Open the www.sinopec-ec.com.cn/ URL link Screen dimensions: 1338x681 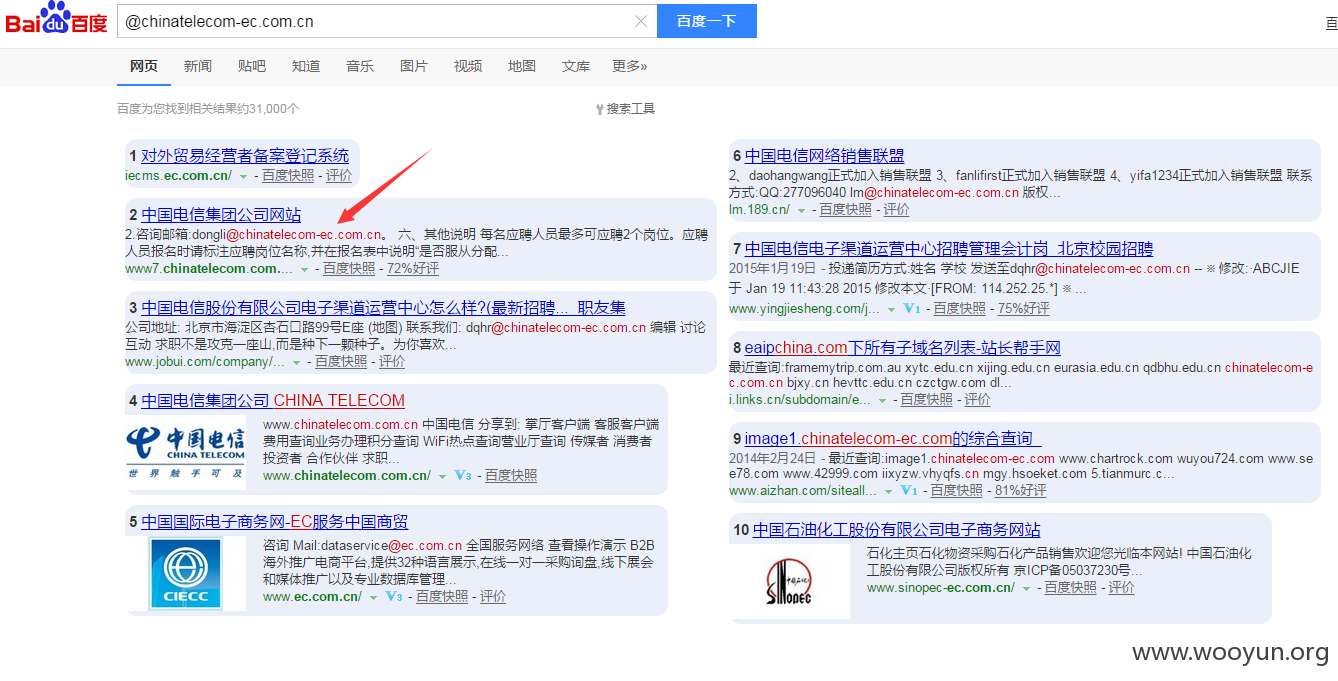[x=941, y=588]
